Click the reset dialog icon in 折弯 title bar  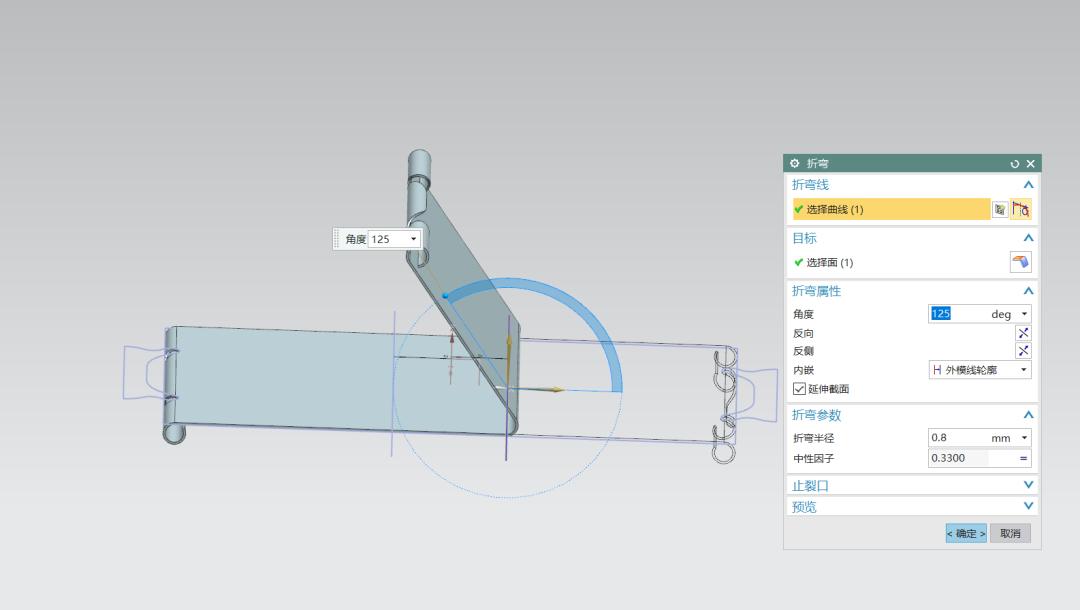(1015, 164)
